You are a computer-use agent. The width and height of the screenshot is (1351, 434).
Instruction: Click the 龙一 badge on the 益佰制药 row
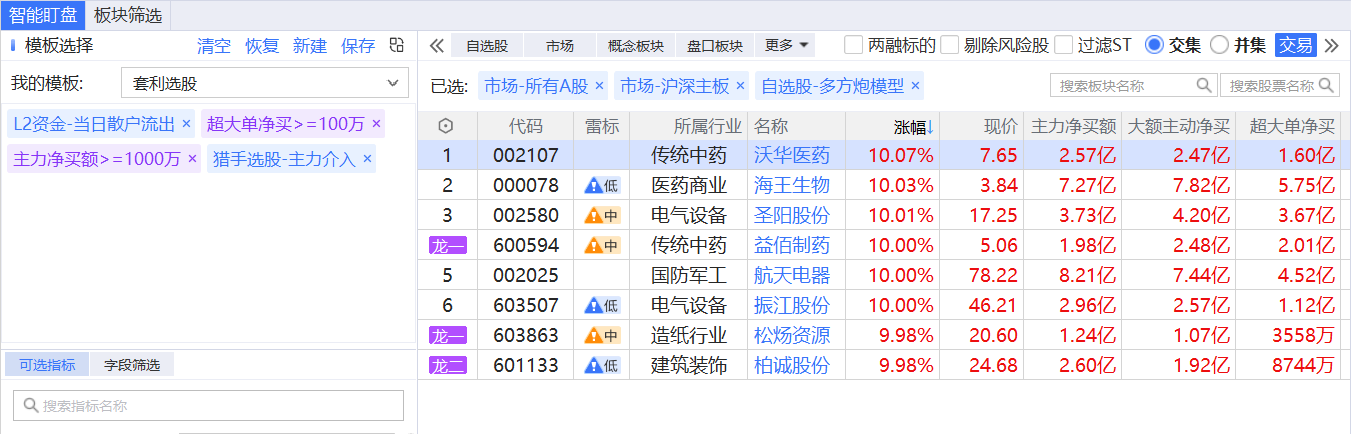click(447, 246)
